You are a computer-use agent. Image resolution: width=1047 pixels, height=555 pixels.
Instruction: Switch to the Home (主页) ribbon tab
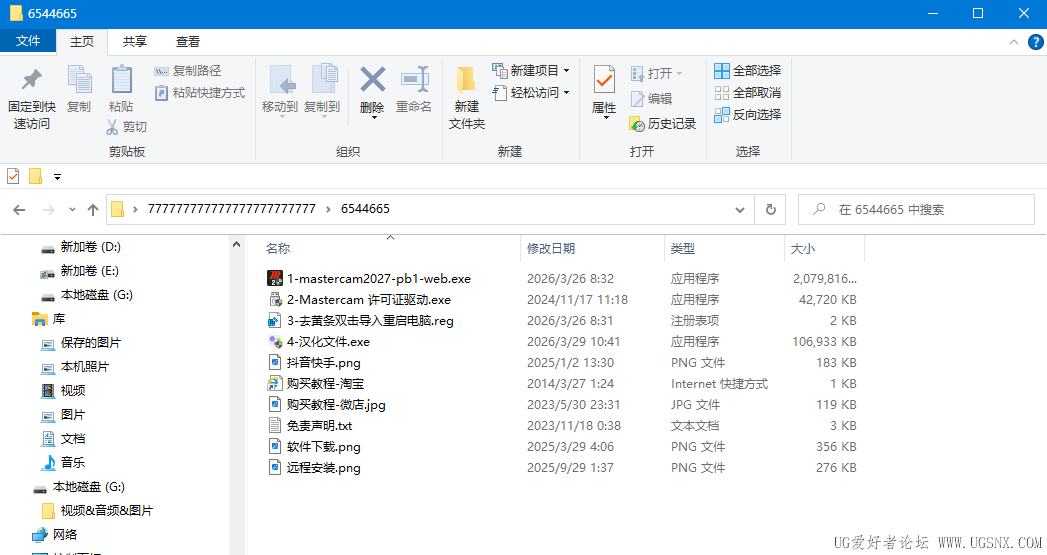tap(82, 41)
